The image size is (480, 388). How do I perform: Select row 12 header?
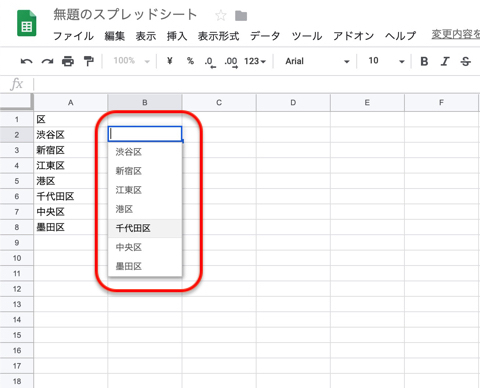coord(17,289)
